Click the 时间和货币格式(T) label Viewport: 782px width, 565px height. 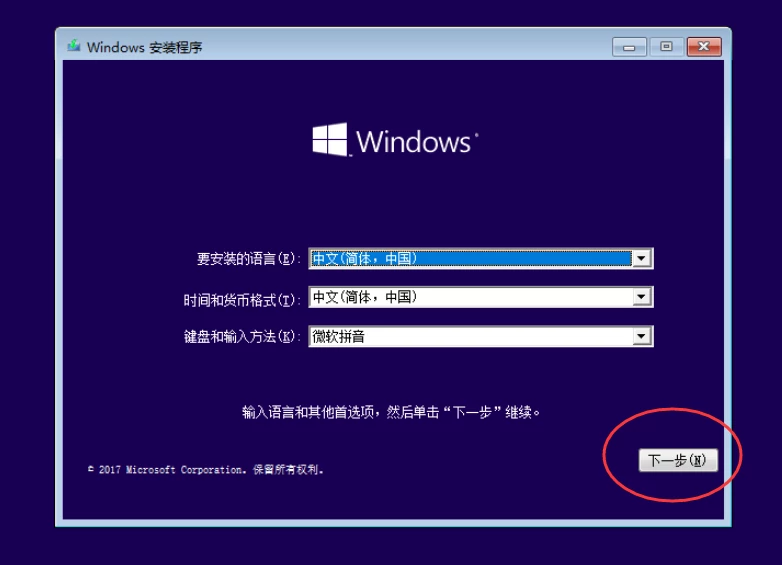[242, 300]
